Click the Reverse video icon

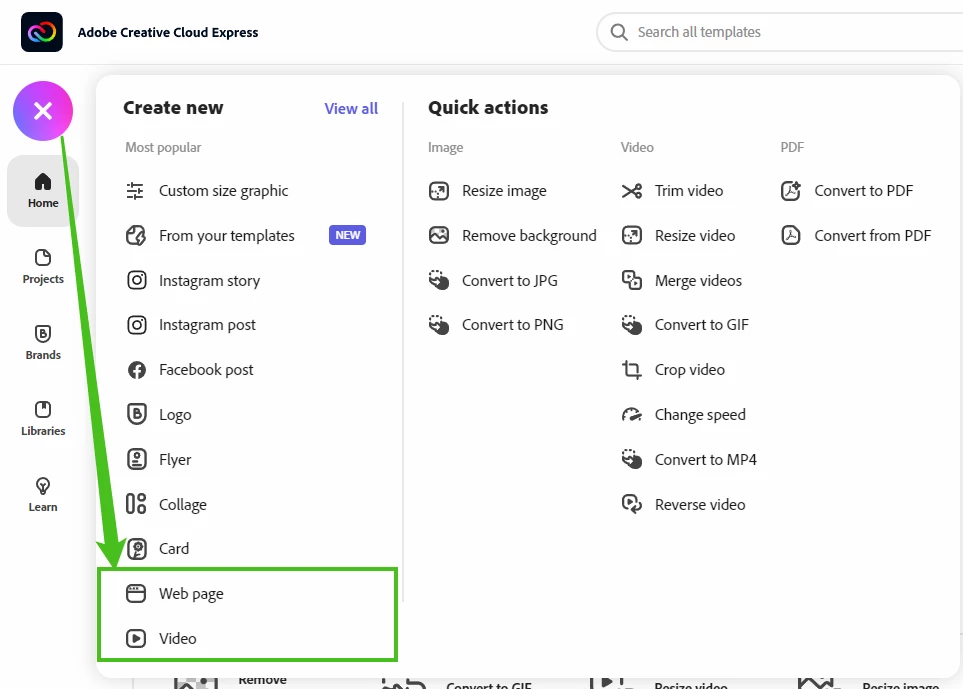coord(631,504)
